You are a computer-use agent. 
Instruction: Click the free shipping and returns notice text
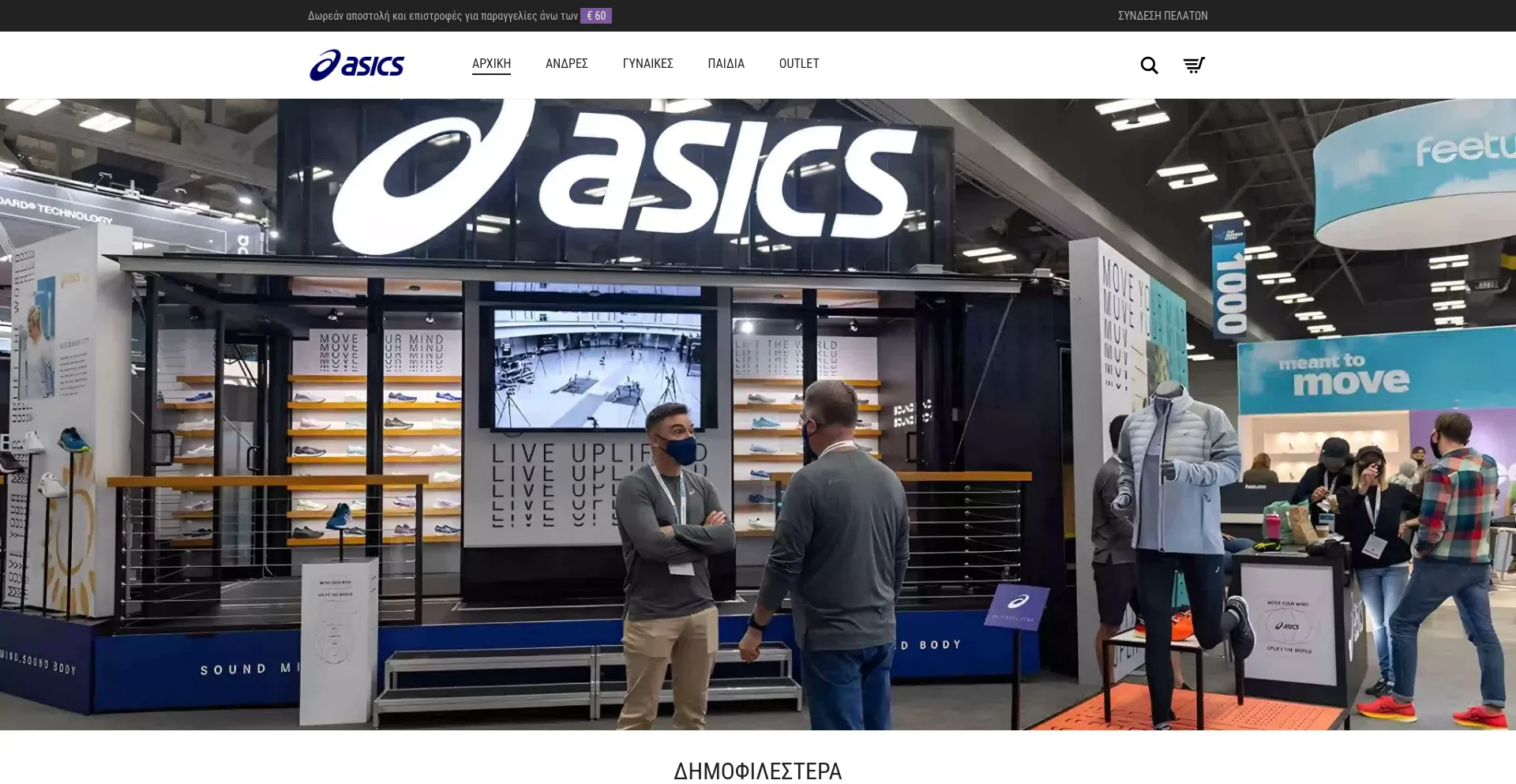[x=443, y=16]
